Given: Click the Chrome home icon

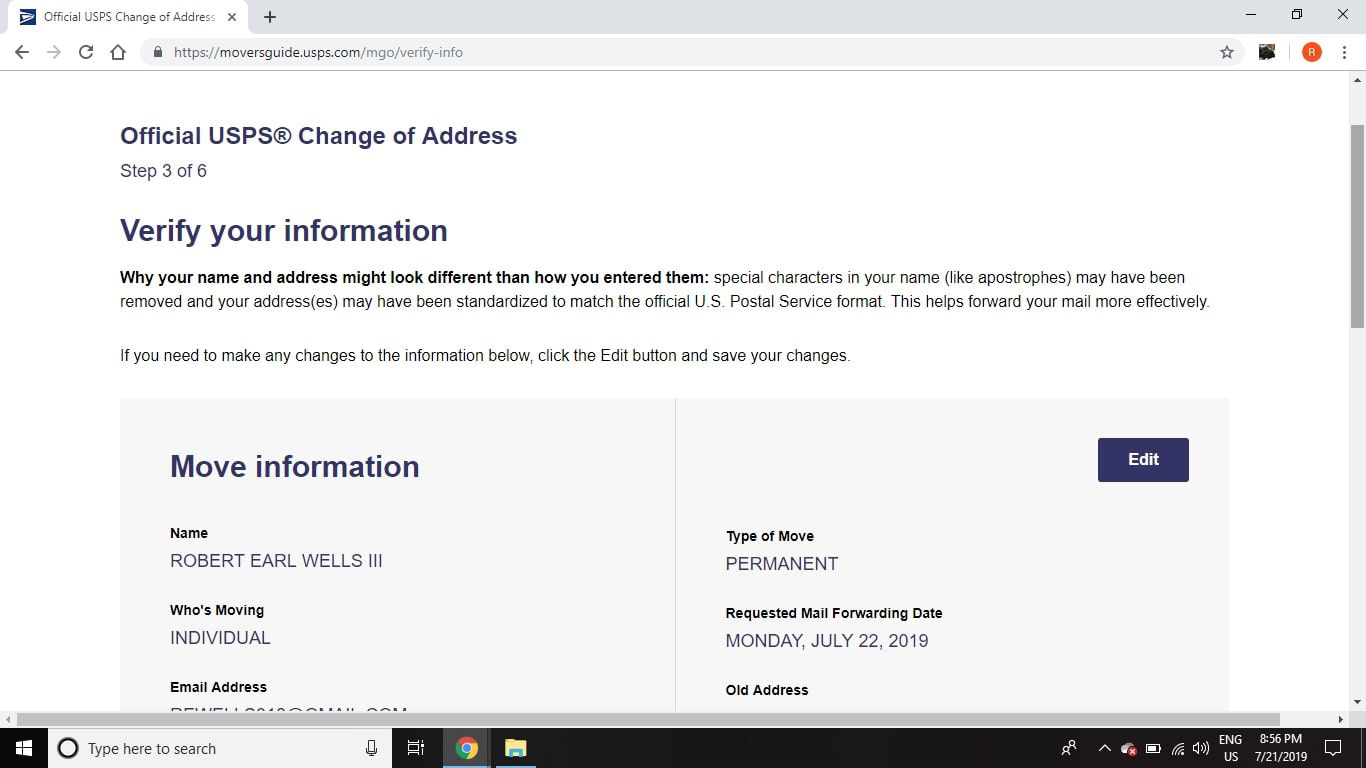Looking at the screenshot, I should [x=118, y=52].
